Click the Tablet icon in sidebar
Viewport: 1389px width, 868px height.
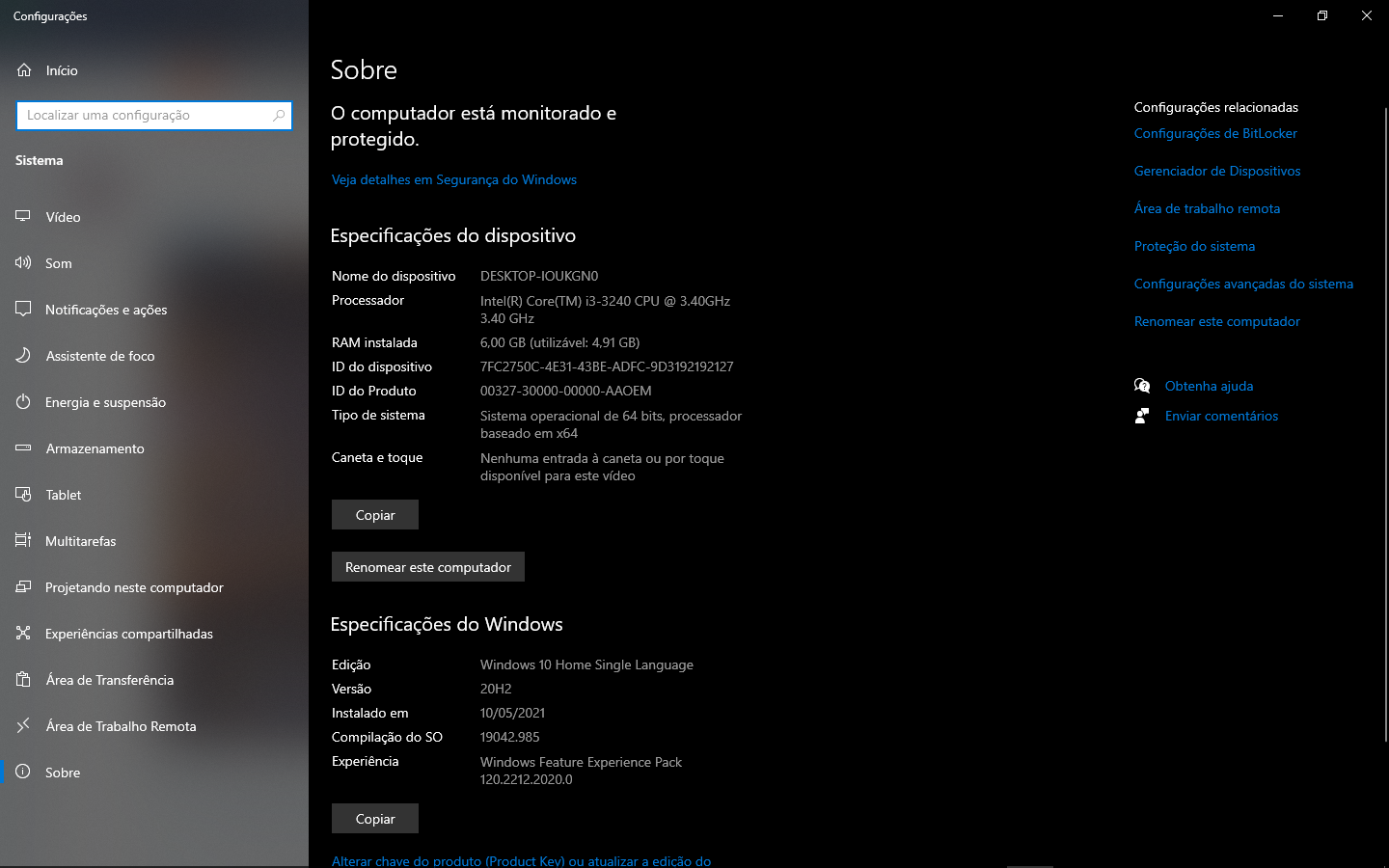click(23, 494)
